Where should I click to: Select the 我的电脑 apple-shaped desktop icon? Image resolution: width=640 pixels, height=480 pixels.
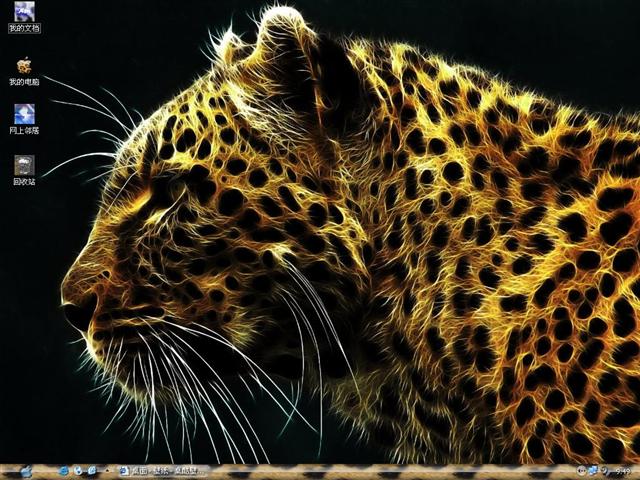24,72
